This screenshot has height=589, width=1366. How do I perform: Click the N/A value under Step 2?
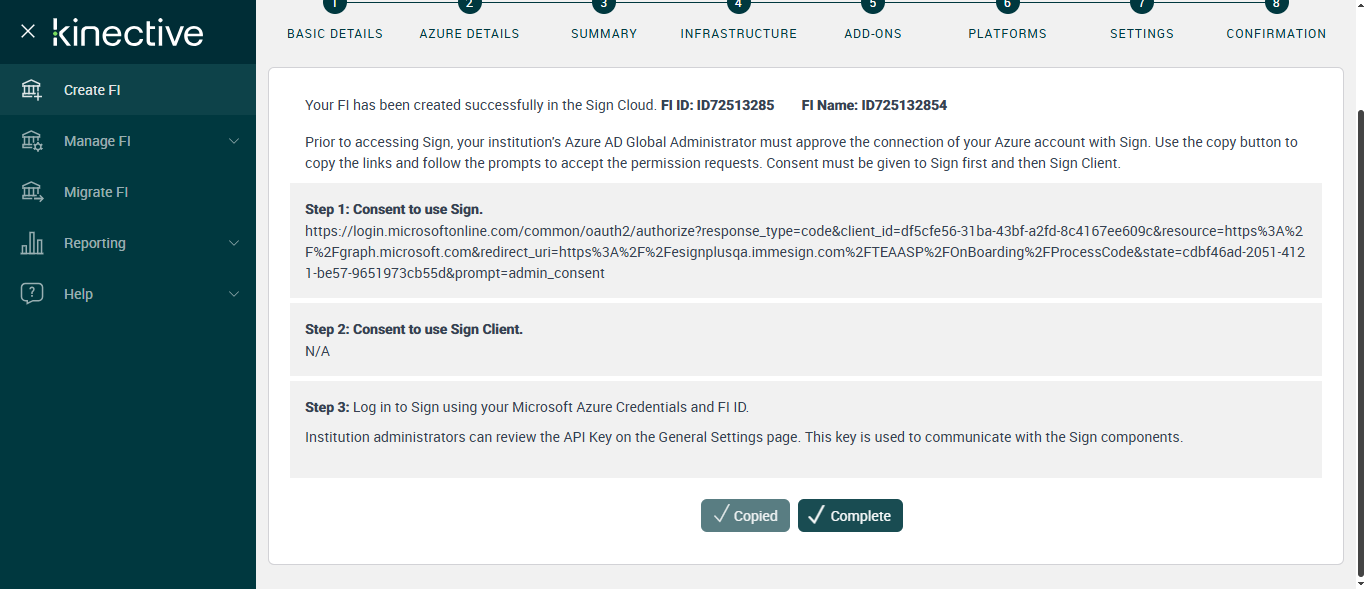pyautogui.click(x=317, y=352)
